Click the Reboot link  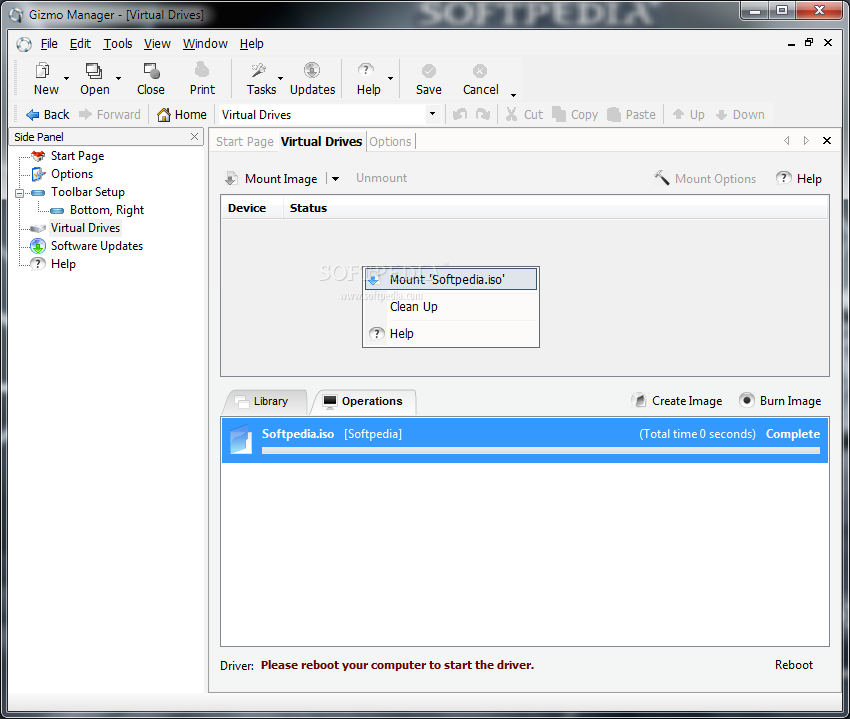794,665
